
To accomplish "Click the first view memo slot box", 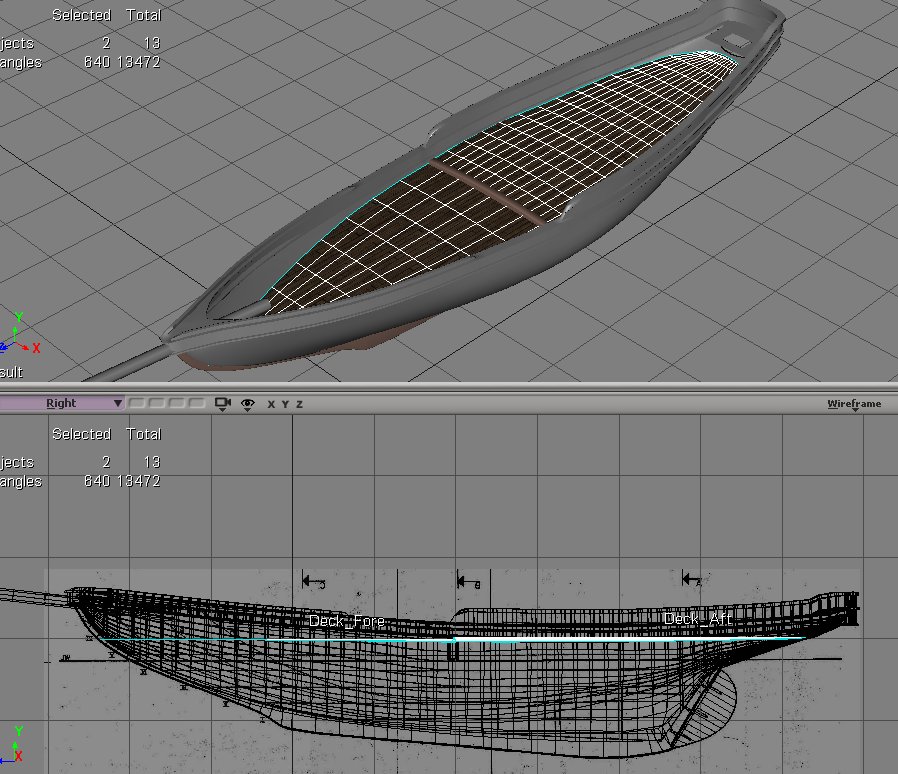I will click(x=135, y=404).
